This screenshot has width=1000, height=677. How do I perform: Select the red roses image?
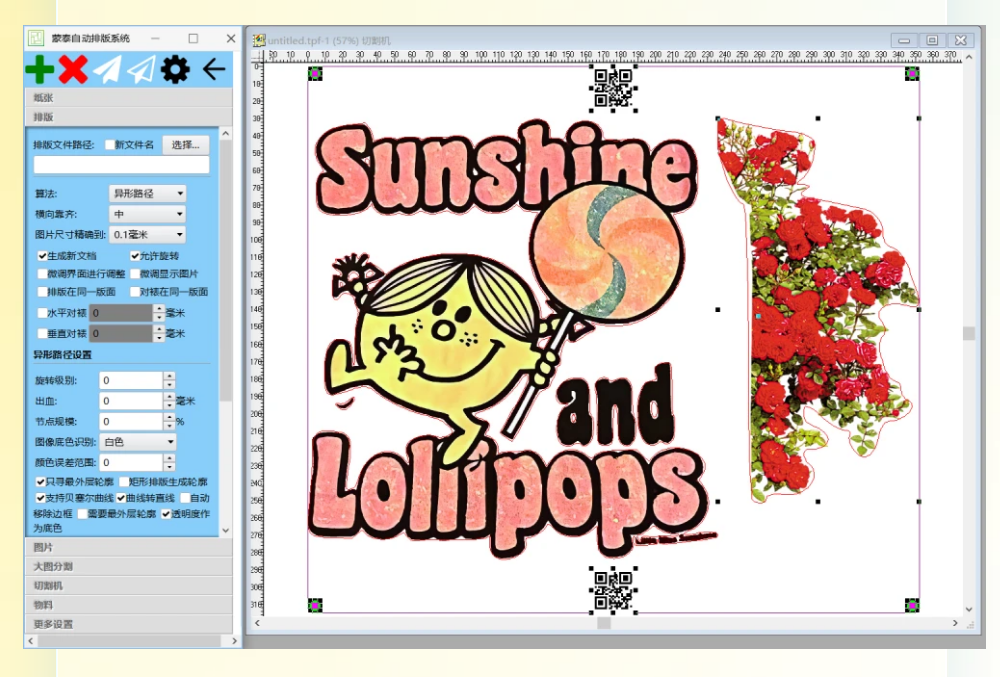point(816,310)
